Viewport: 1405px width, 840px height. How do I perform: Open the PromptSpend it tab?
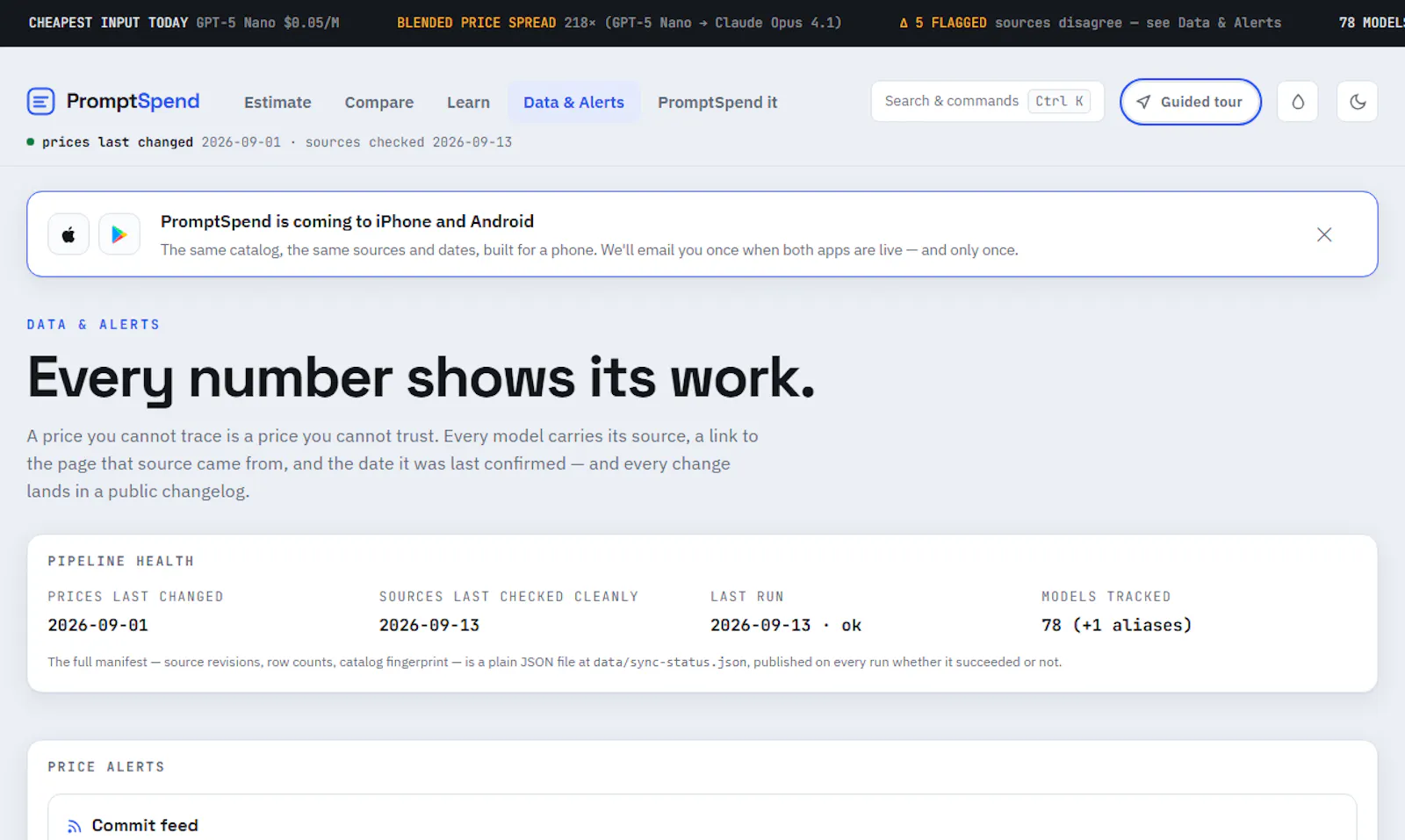pyautogui.click(x=717, y=103)
